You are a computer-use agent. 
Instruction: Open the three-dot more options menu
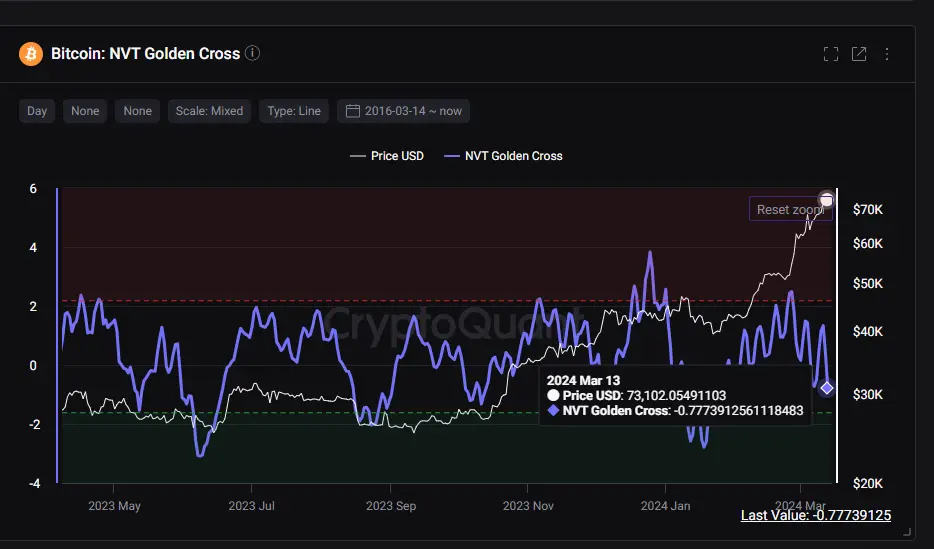pos(887,54)
